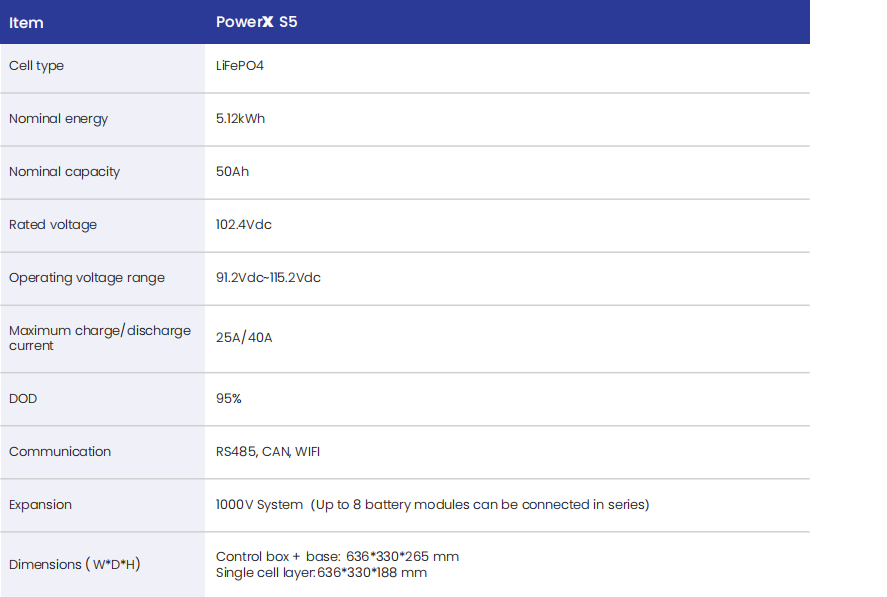Select the Nominal energy label
The width and height of the screenshot is (887, 597).
(58, 119)
